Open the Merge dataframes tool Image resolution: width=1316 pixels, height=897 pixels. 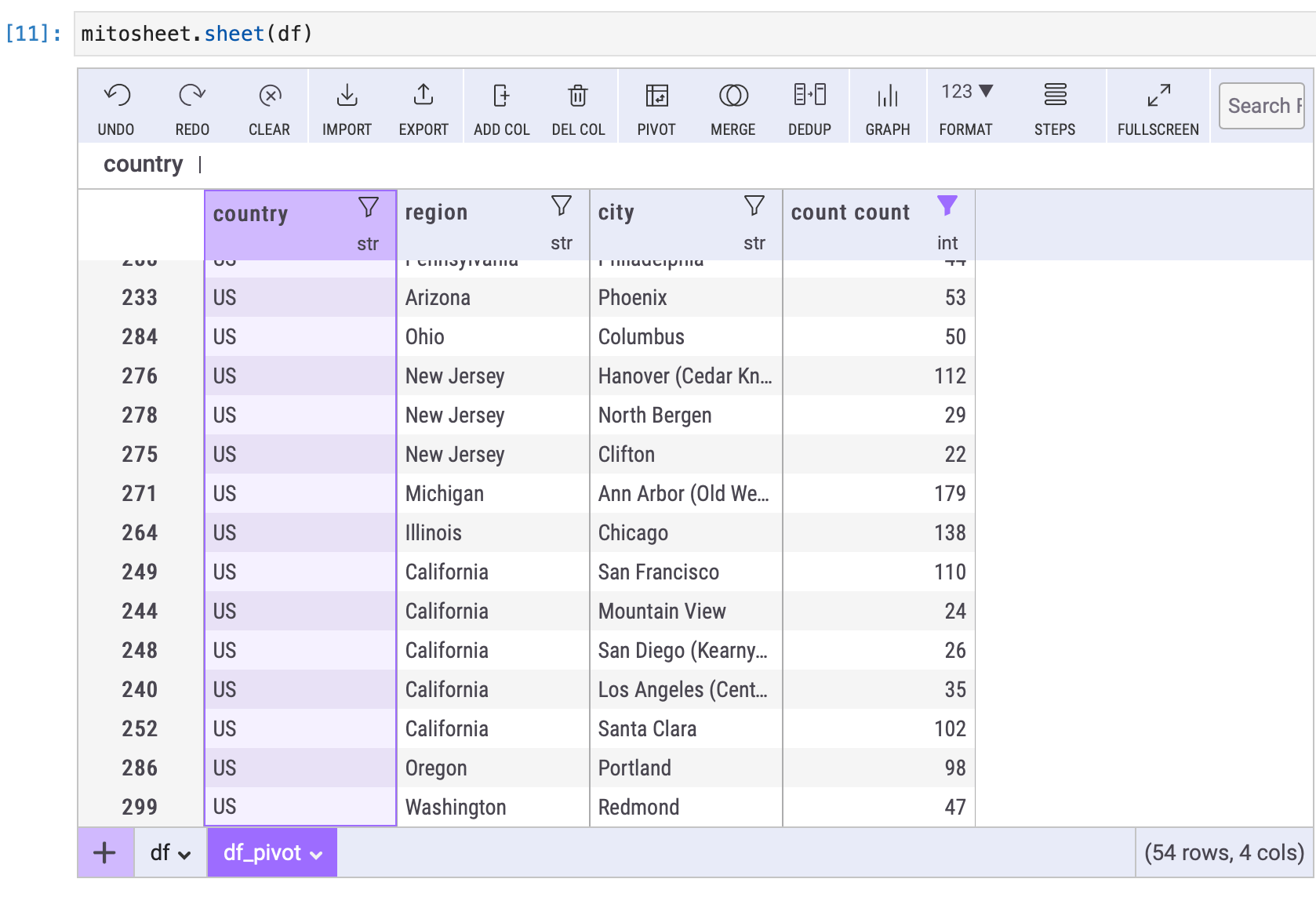point(733,96)
